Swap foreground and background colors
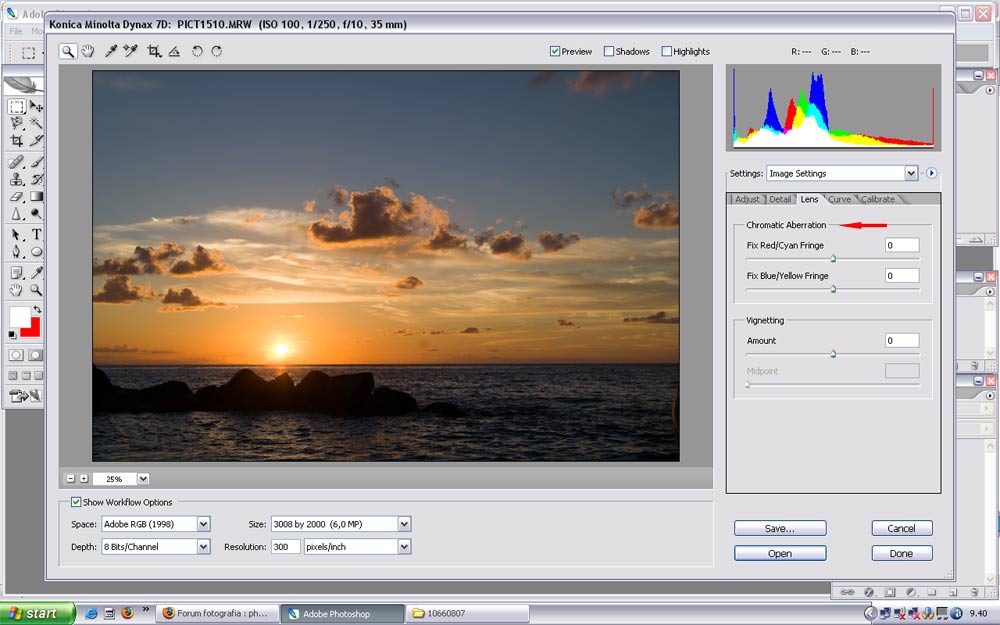Image resolution: width=1000 pixels, height=625 pixels. (x=37, y=309)
